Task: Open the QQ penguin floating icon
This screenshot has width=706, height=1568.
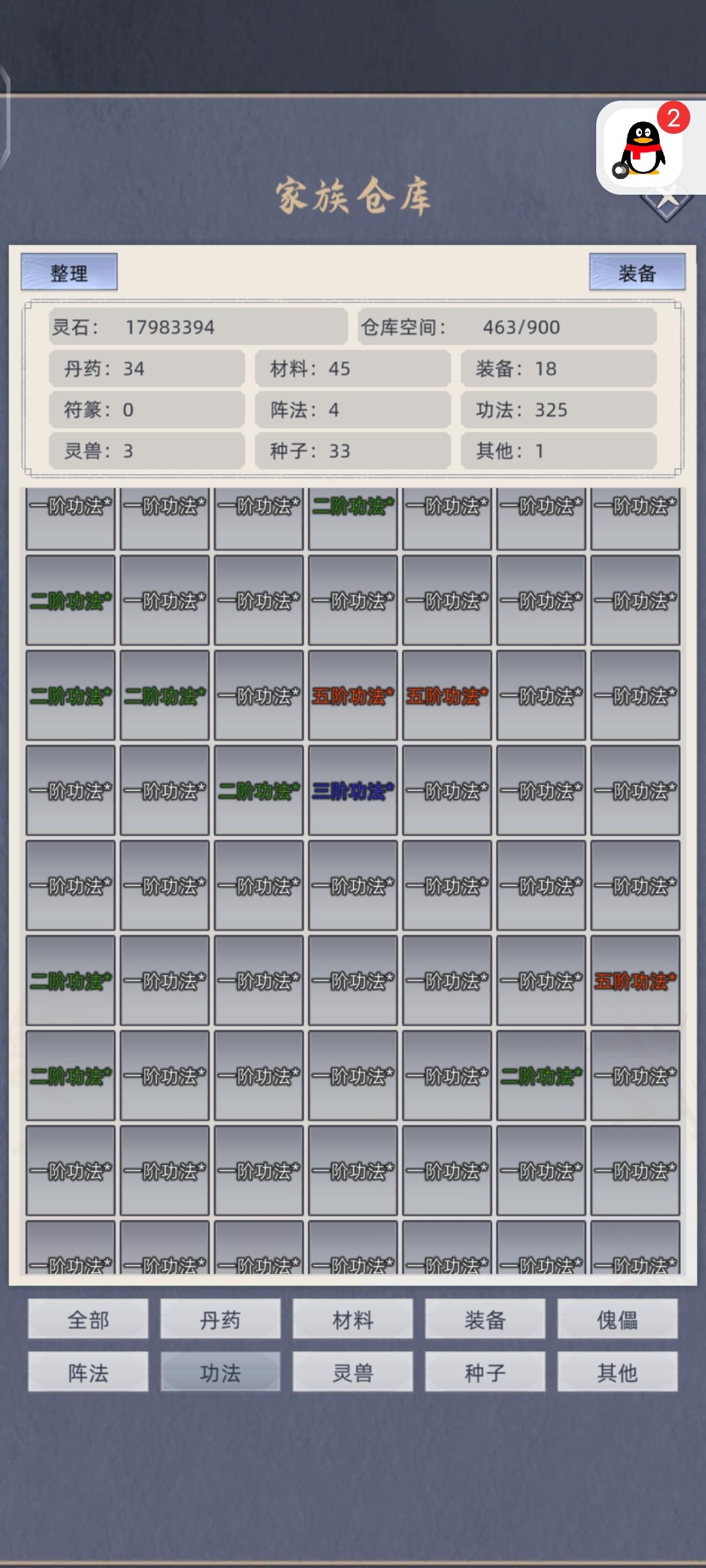Action: tap(643, 148)
